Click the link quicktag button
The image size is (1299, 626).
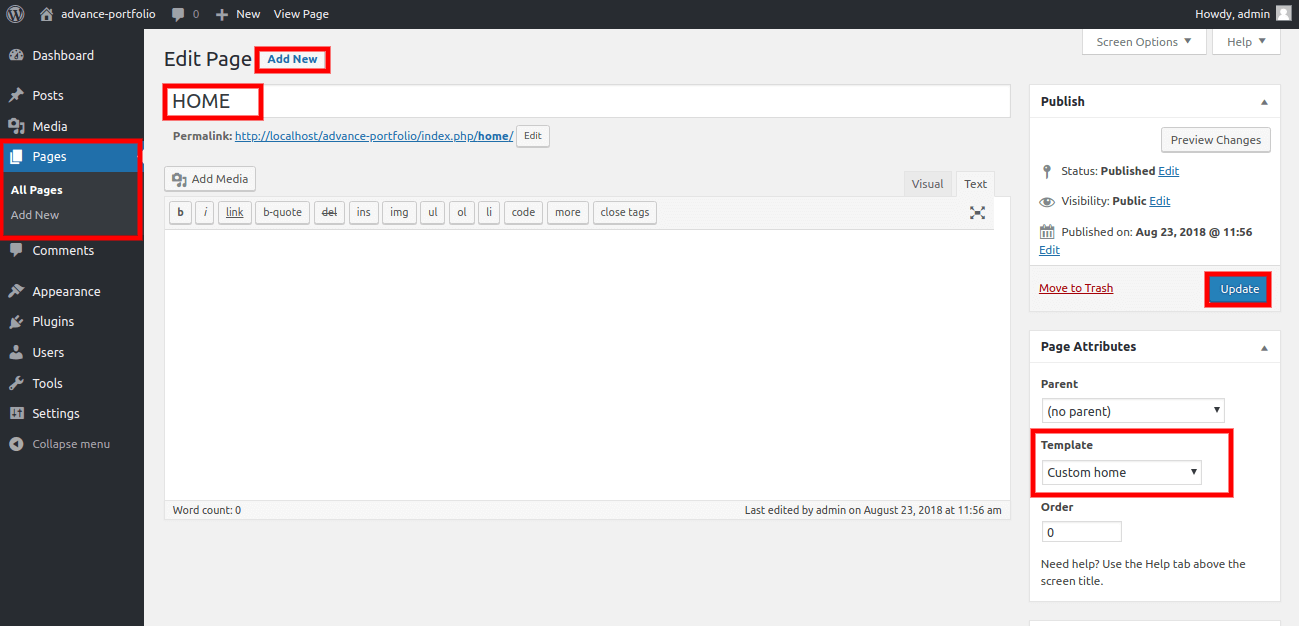pyautogui.click(x=235, y=212)
